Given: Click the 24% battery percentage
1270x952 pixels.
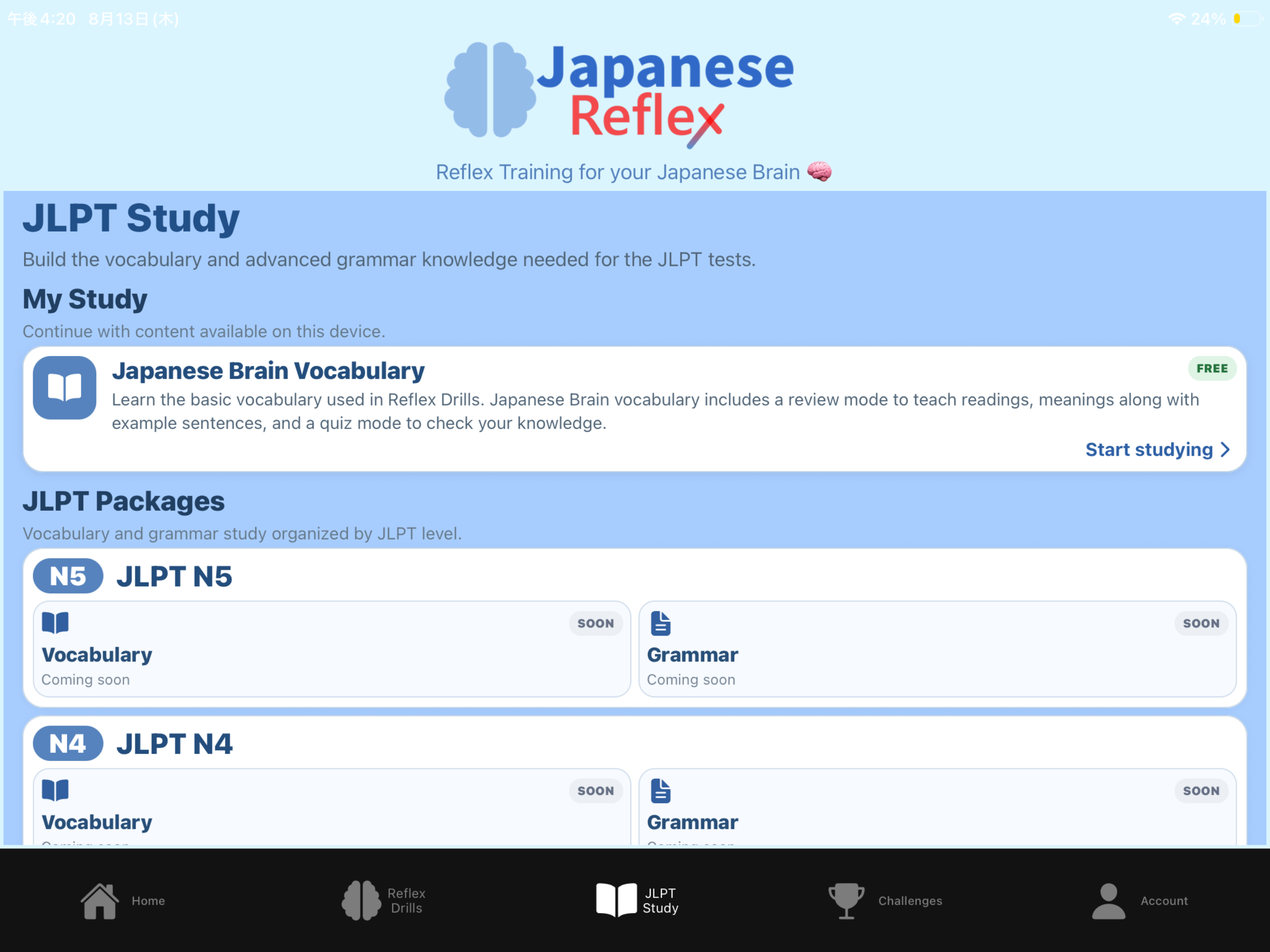Looking at the screenshot, I should 1209,19.
